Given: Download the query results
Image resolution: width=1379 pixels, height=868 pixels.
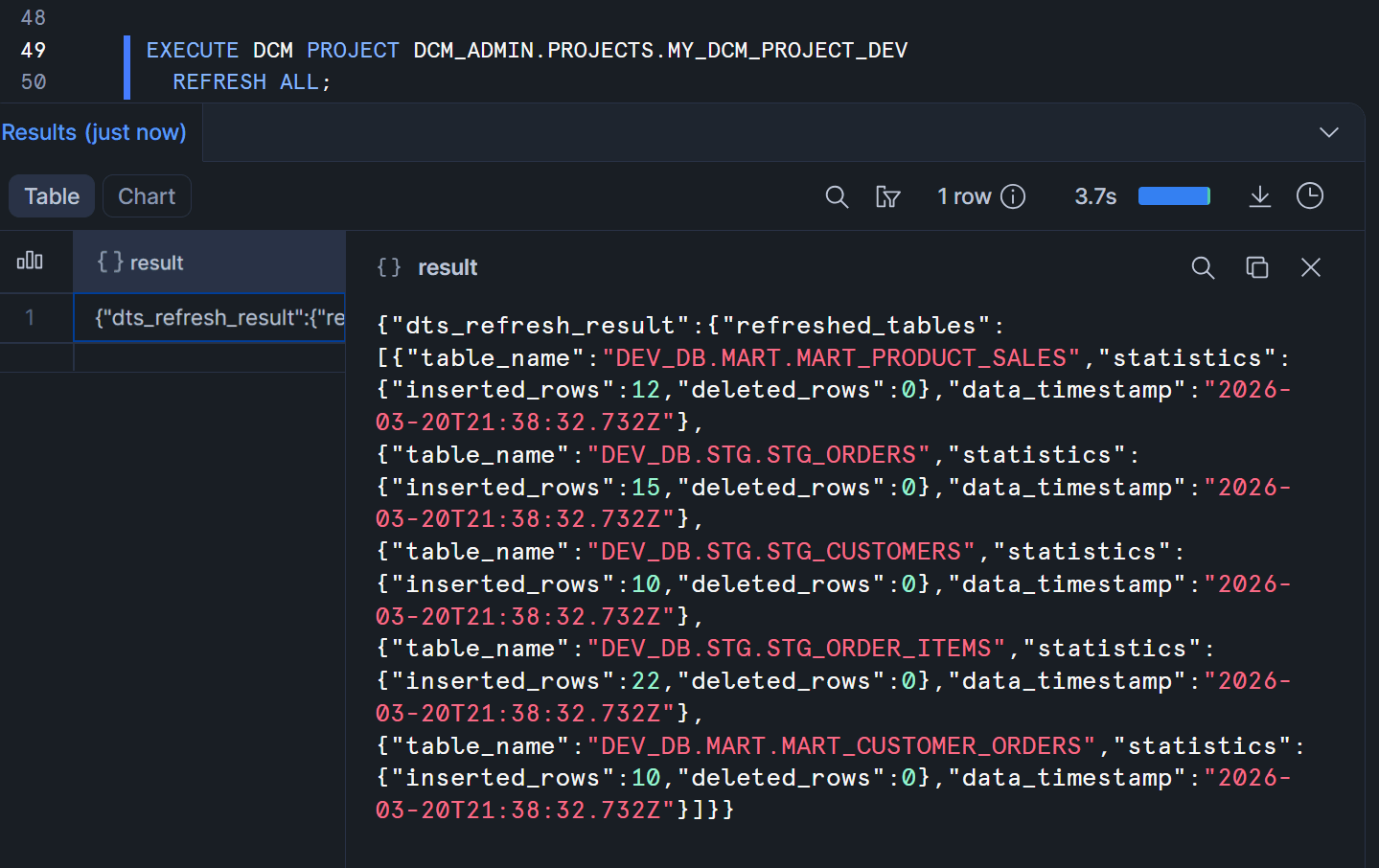Looking at the screenshot, I should click(x=1259, y=196).
